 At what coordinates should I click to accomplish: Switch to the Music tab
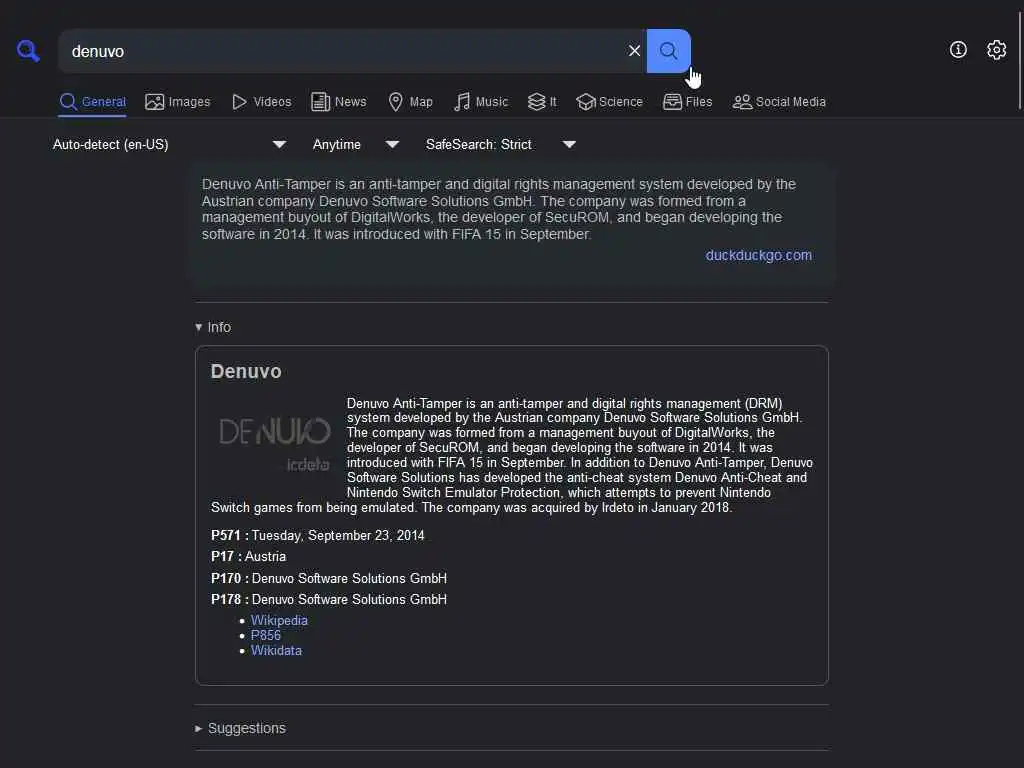(481, 102)
